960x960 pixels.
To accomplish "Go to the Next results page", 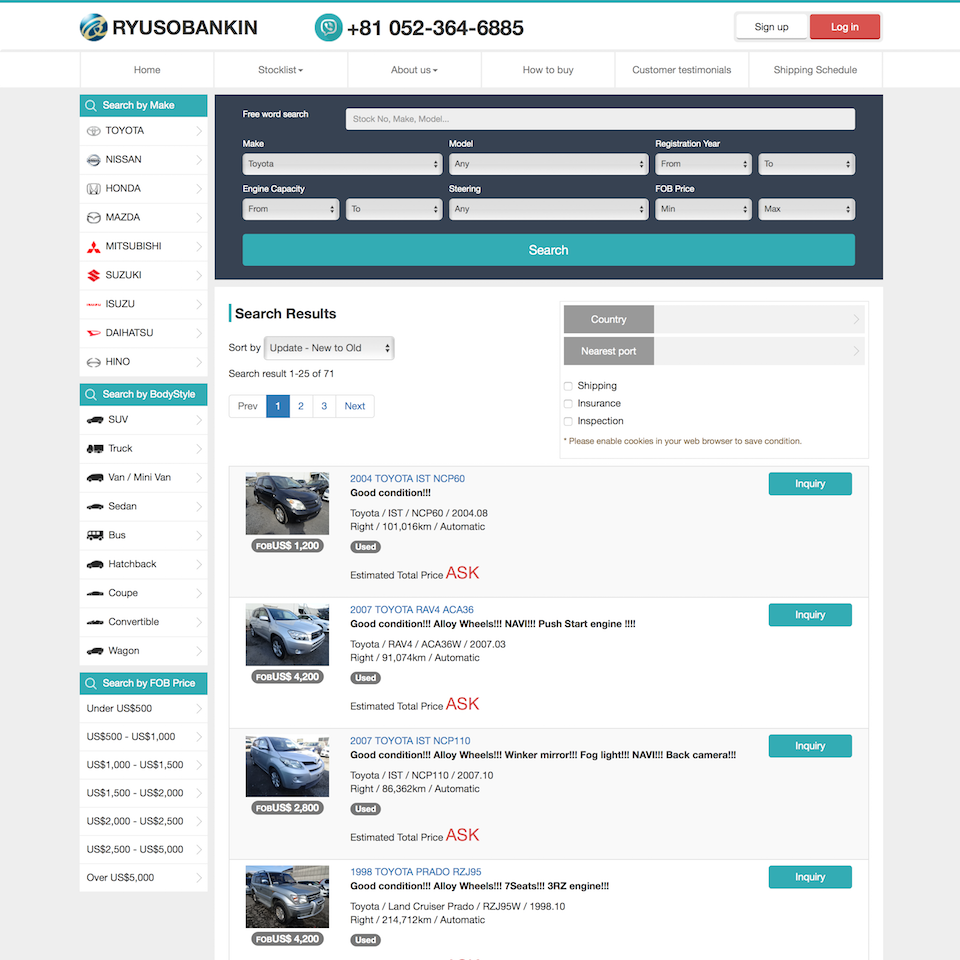I will click(x=354, y=406).
